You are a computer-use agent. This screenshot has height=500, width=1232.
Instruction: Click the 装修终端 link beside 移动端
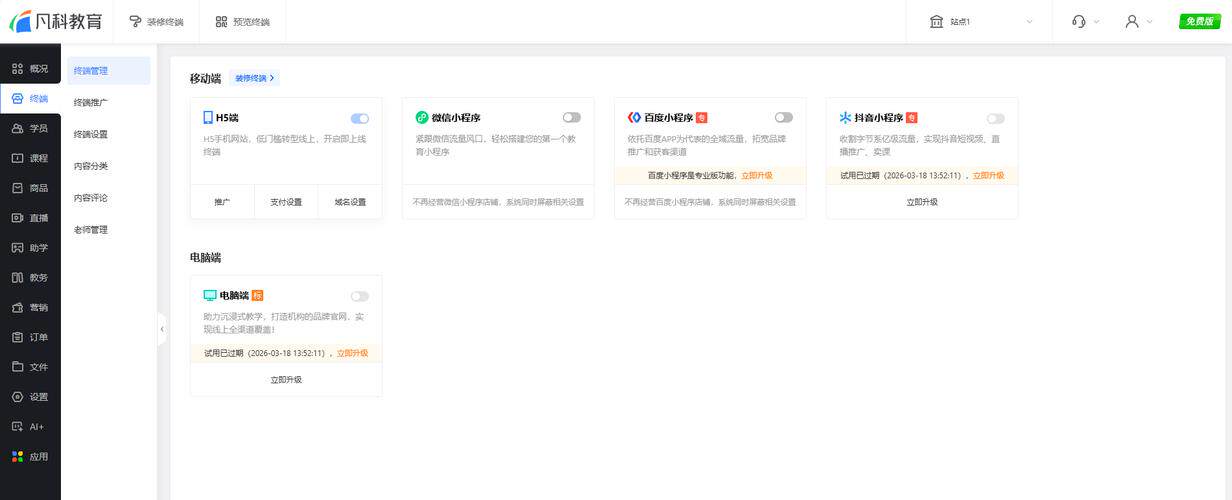(x=254, y=78)
